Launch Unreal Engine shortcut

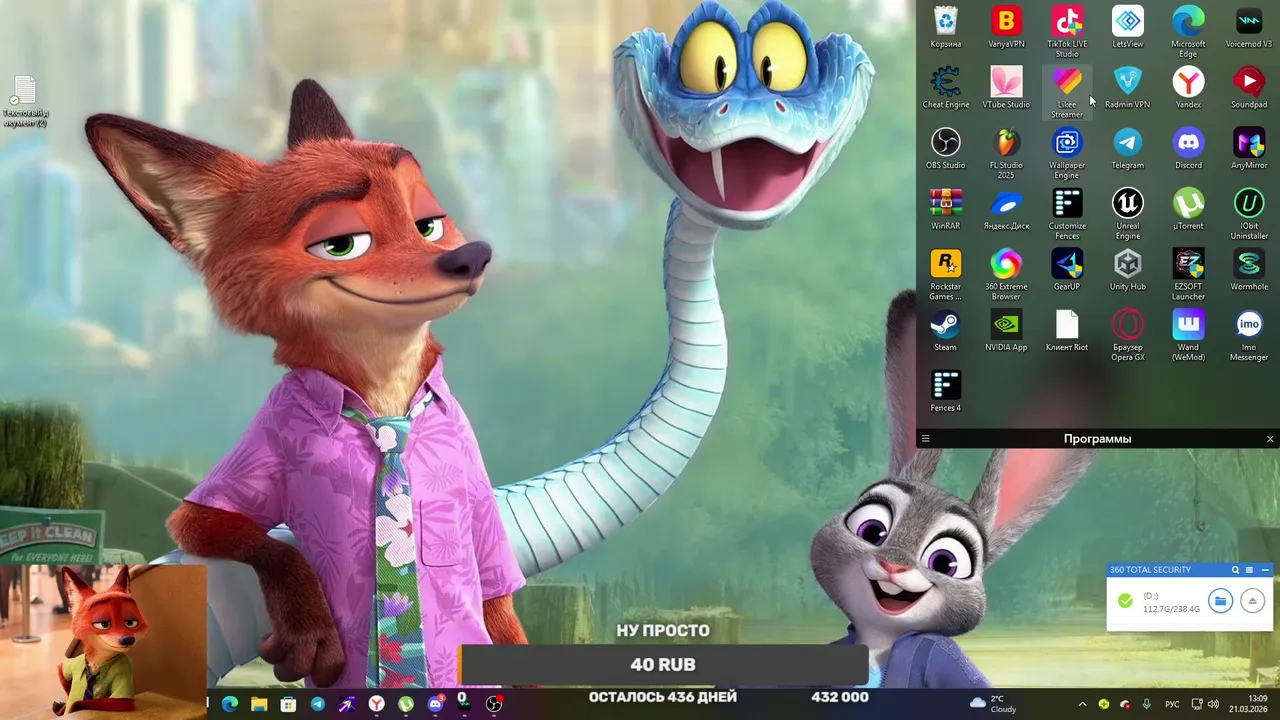1128,214
